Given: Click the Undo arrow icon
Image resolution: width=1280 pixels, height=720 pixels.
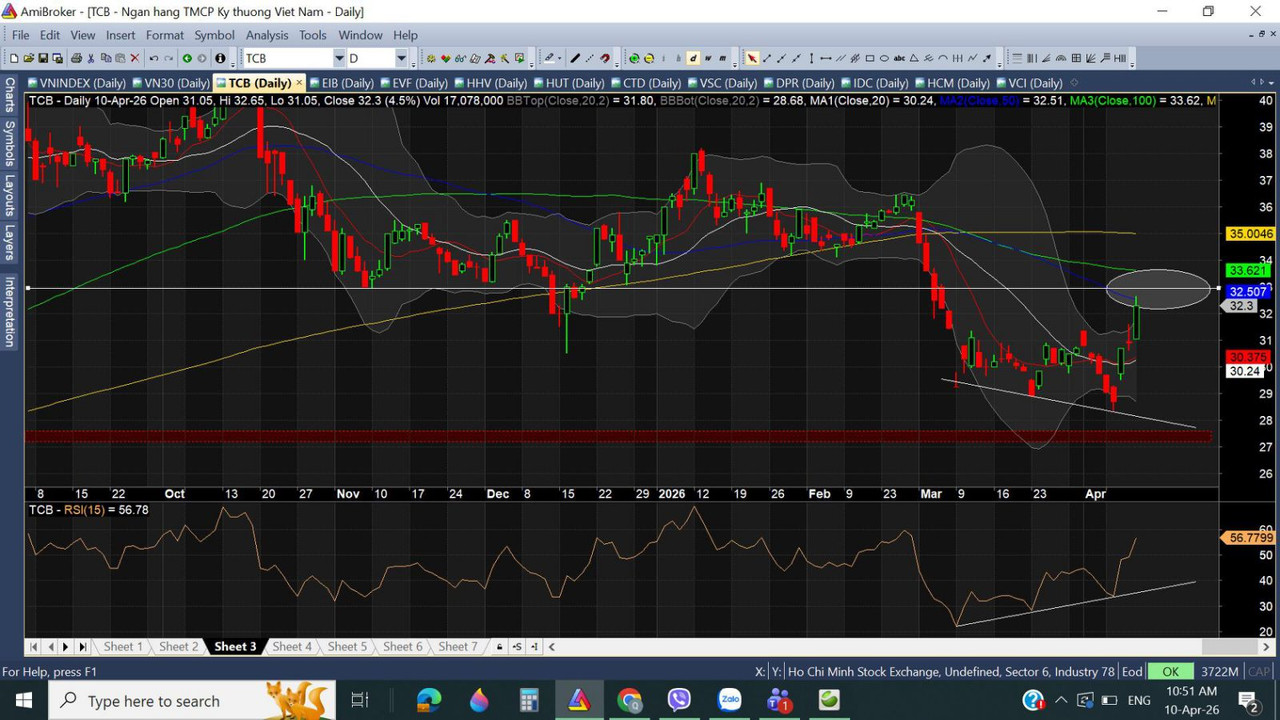Looking at the screenshot, I should pos(154,58).
